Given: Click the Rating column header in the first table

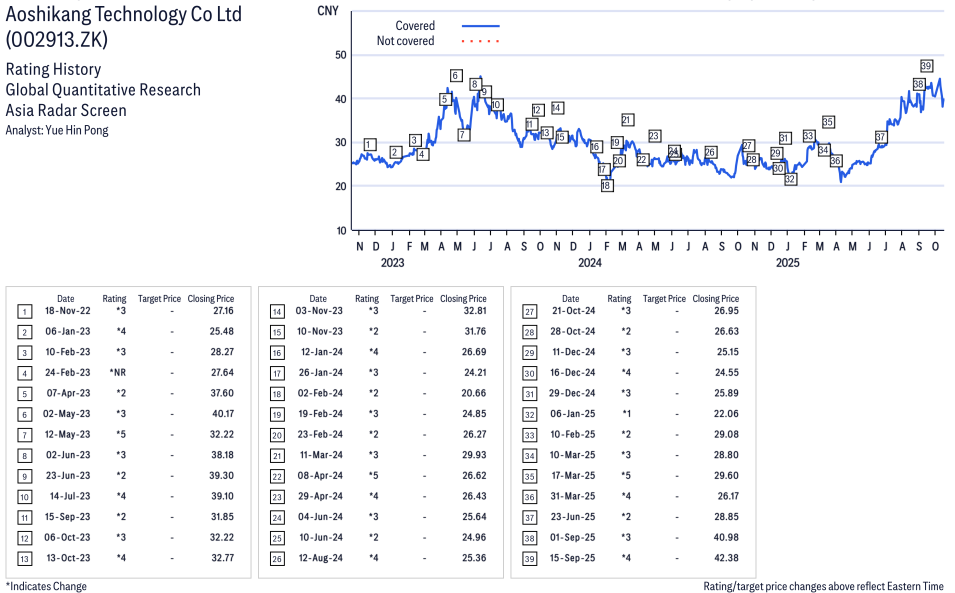Looking at the screenshot, I should (x=114, y=298).
